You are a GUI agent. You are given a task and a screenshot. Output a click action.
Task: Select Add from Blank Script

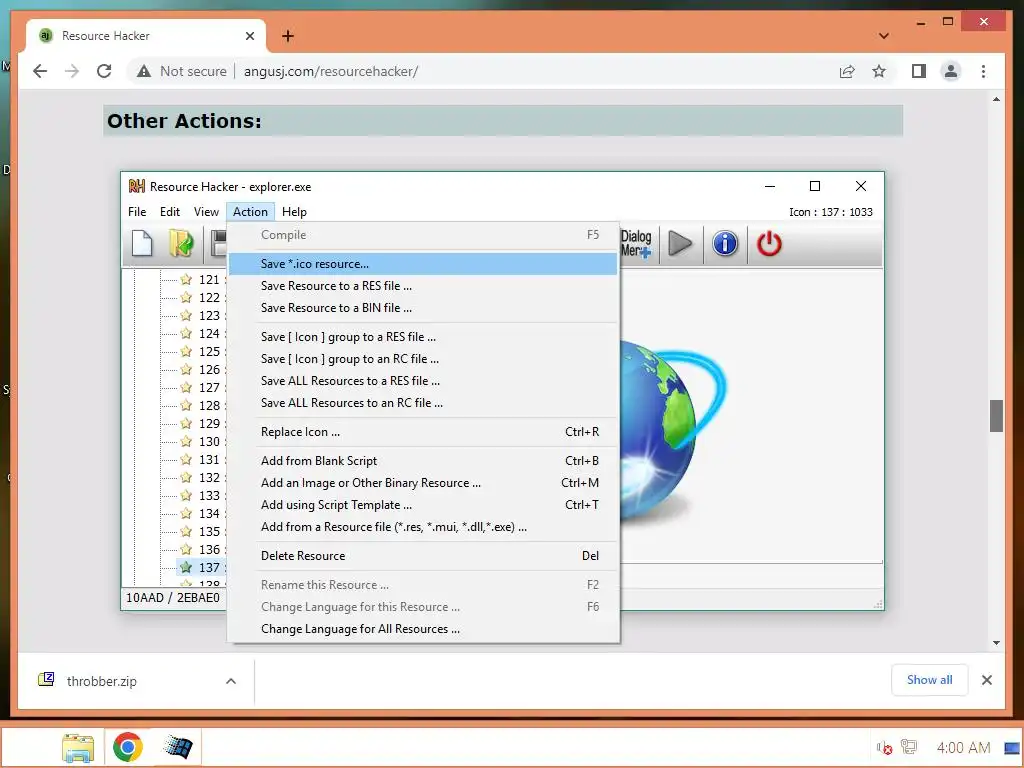(x=423, y=461)
